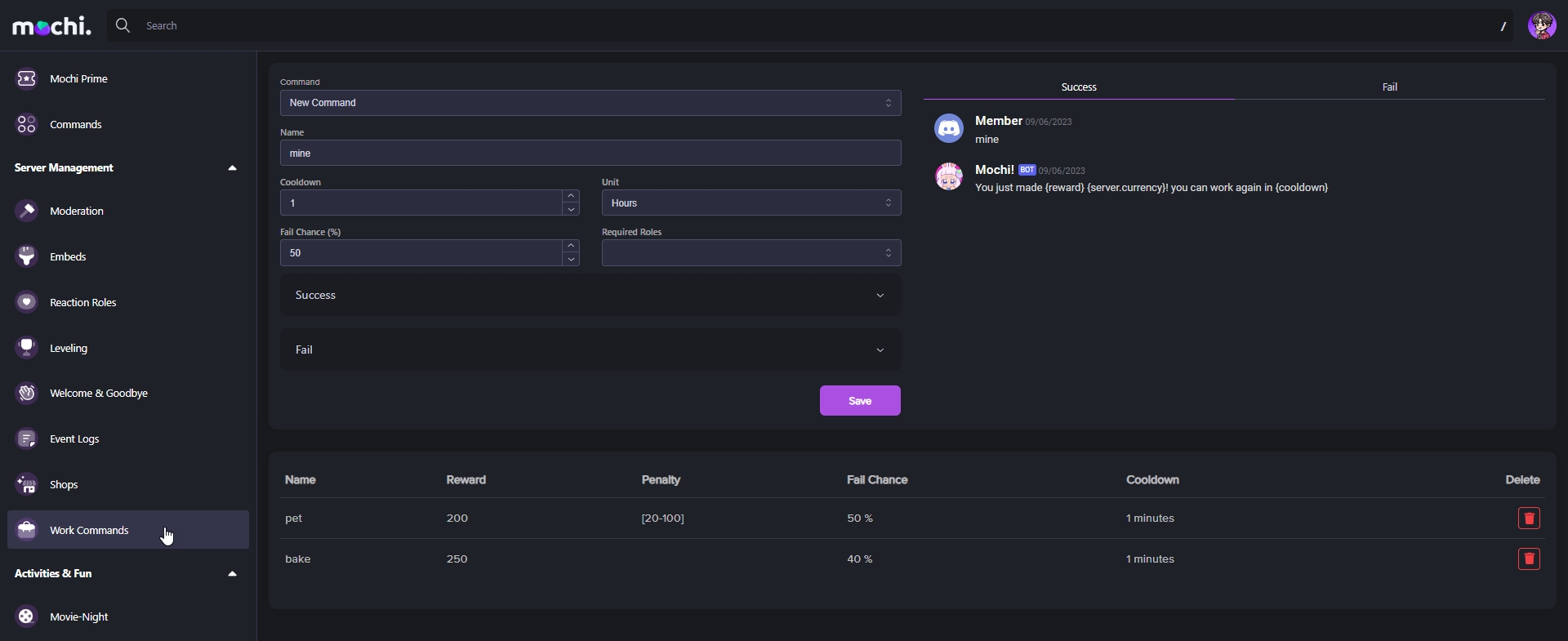
Task: Open the Reaction Roles heart icon
Action: pyautogui.click(x=27, y=302)
